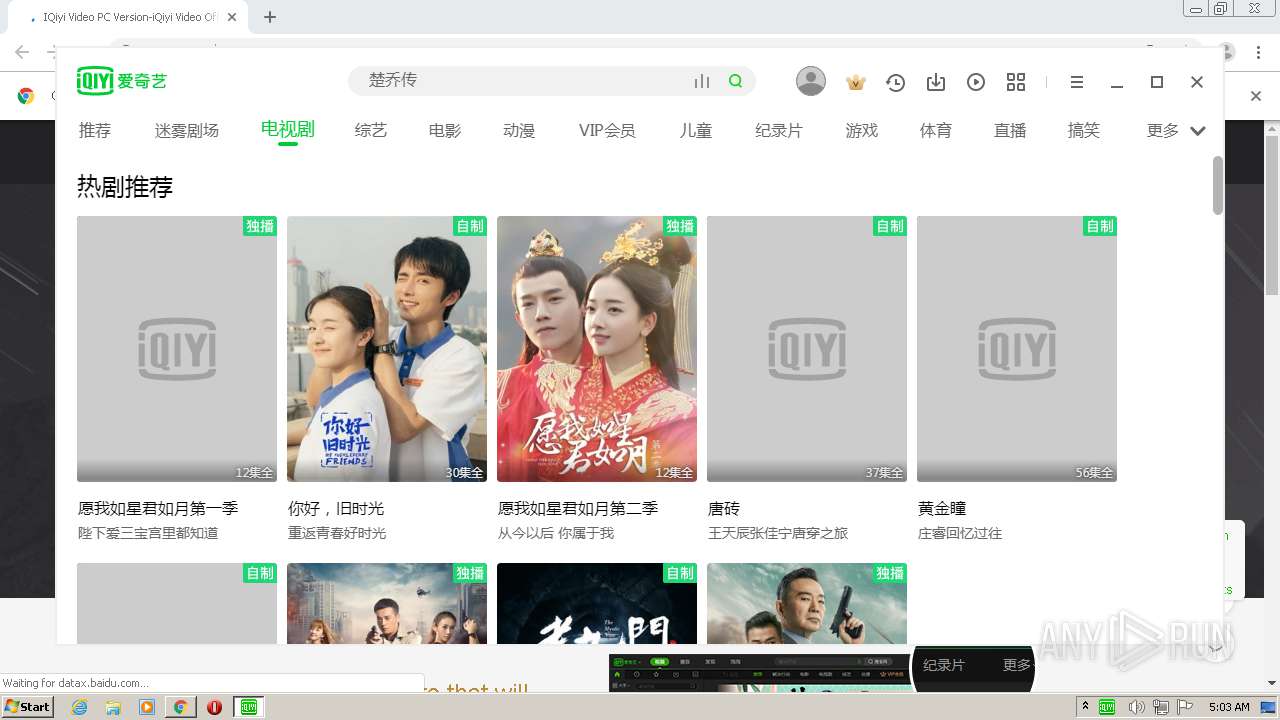1280x720 pixels.
Task: Open iQIYI app taskbar button
Action: click(249, 707)
